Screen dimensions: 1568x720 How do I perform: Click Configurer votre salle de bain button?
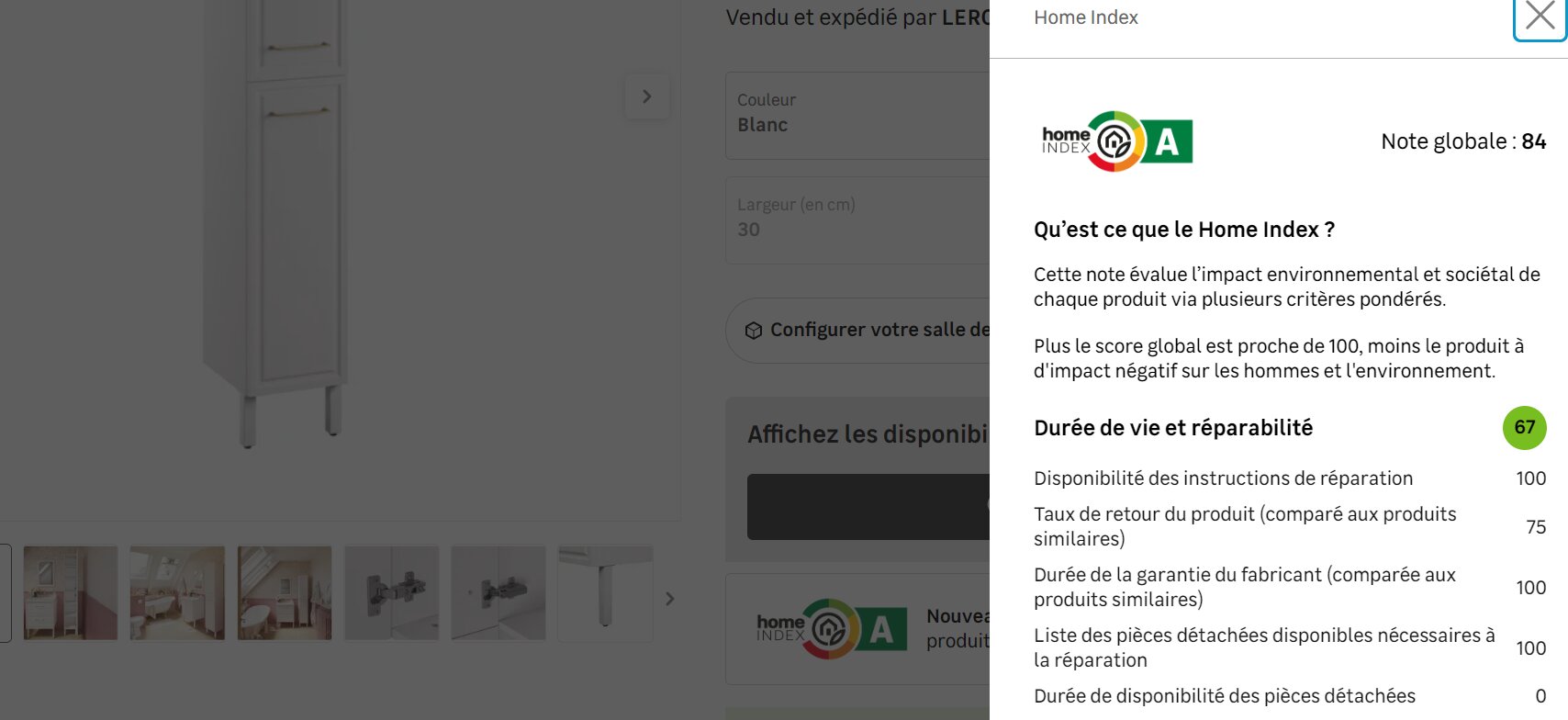(857, 330)
